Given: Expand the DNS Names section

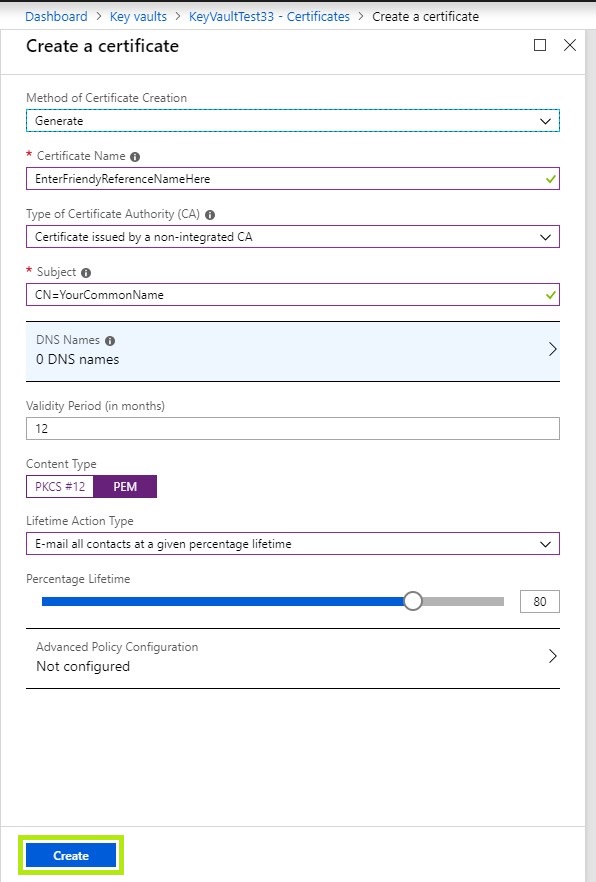Looking at the screenshot, I should 292,352.
